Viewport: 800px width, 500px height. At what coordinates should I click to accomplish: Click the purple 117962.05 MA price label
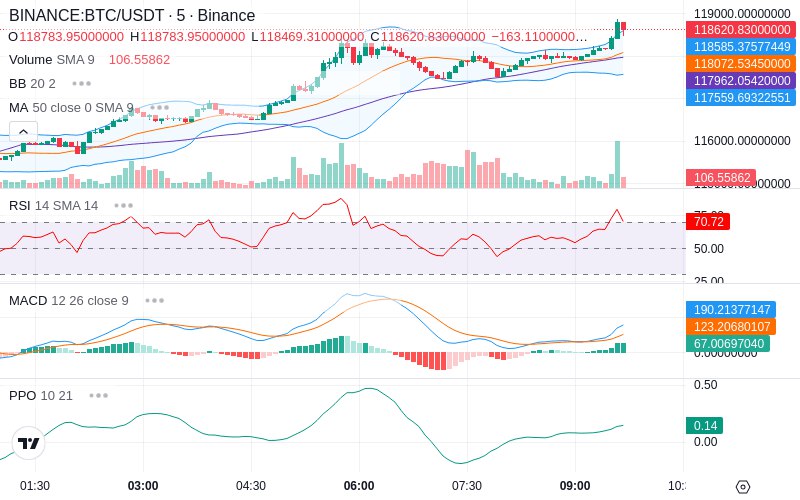click(x=741, y=81)
